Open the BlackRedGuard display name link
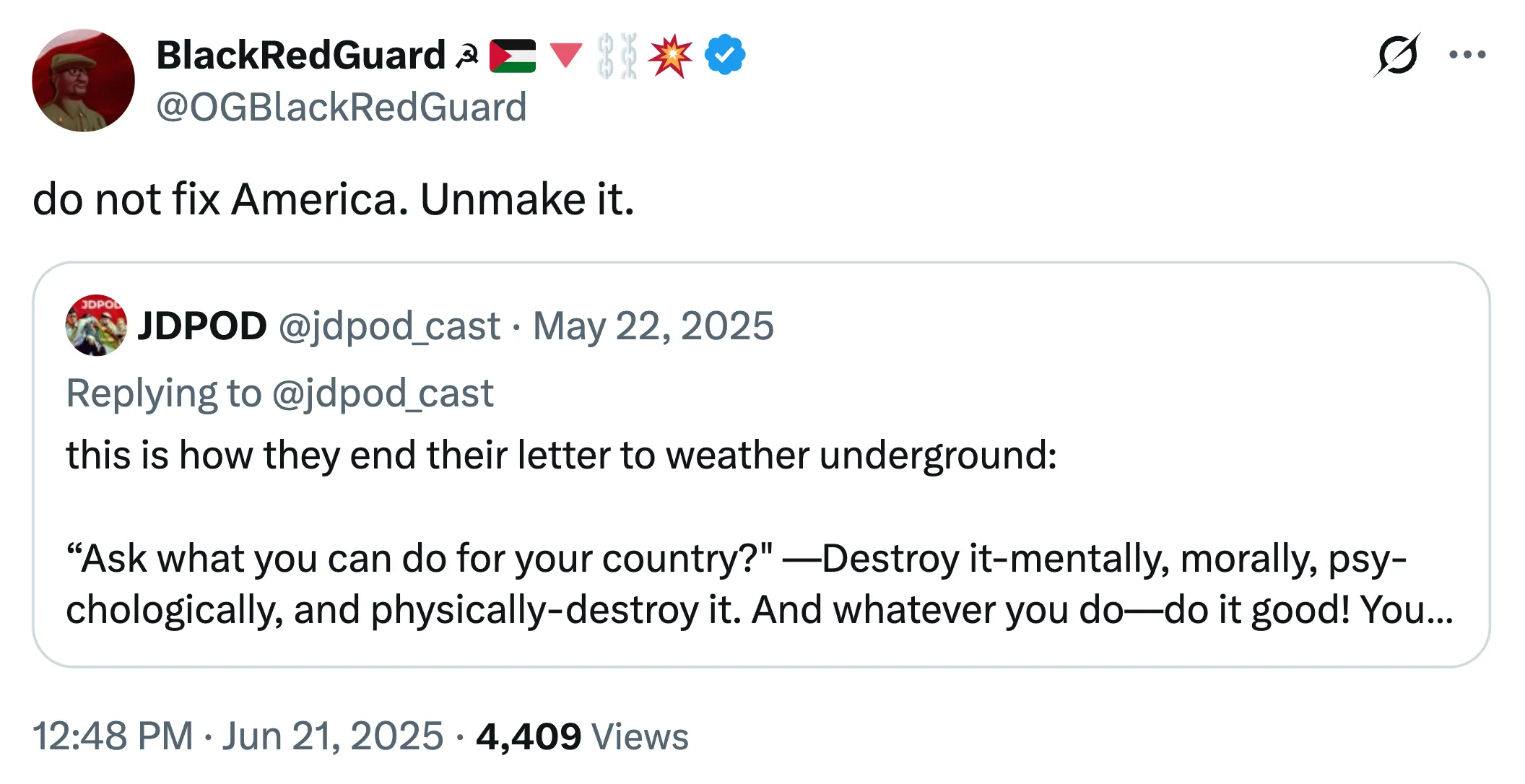Viewport: 1525px width, 784px height. click(300, 55)
